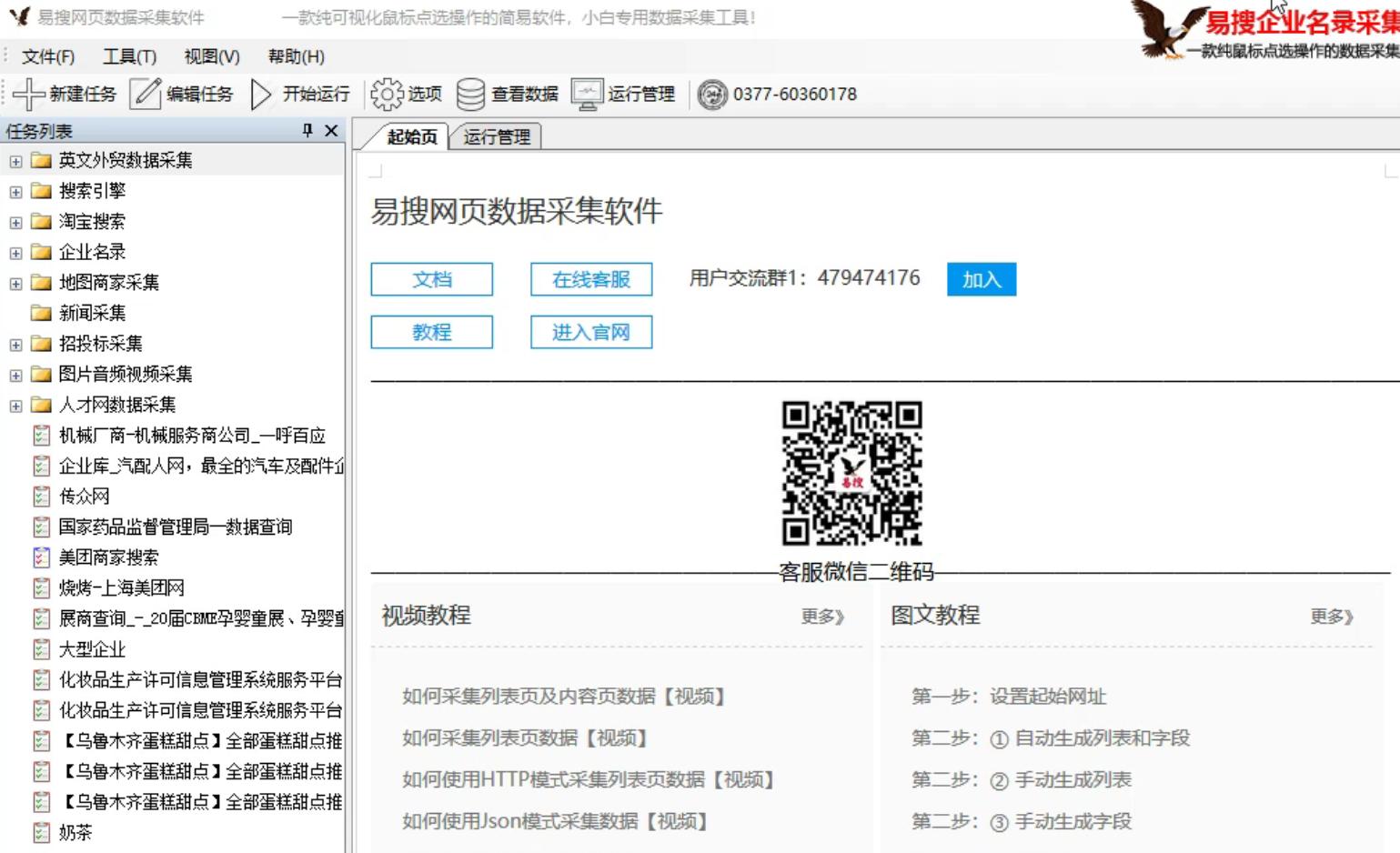This screenshot has height=853, width=1400.
Task: Open Options (选项) gear icon
Action: coord(387,94)
